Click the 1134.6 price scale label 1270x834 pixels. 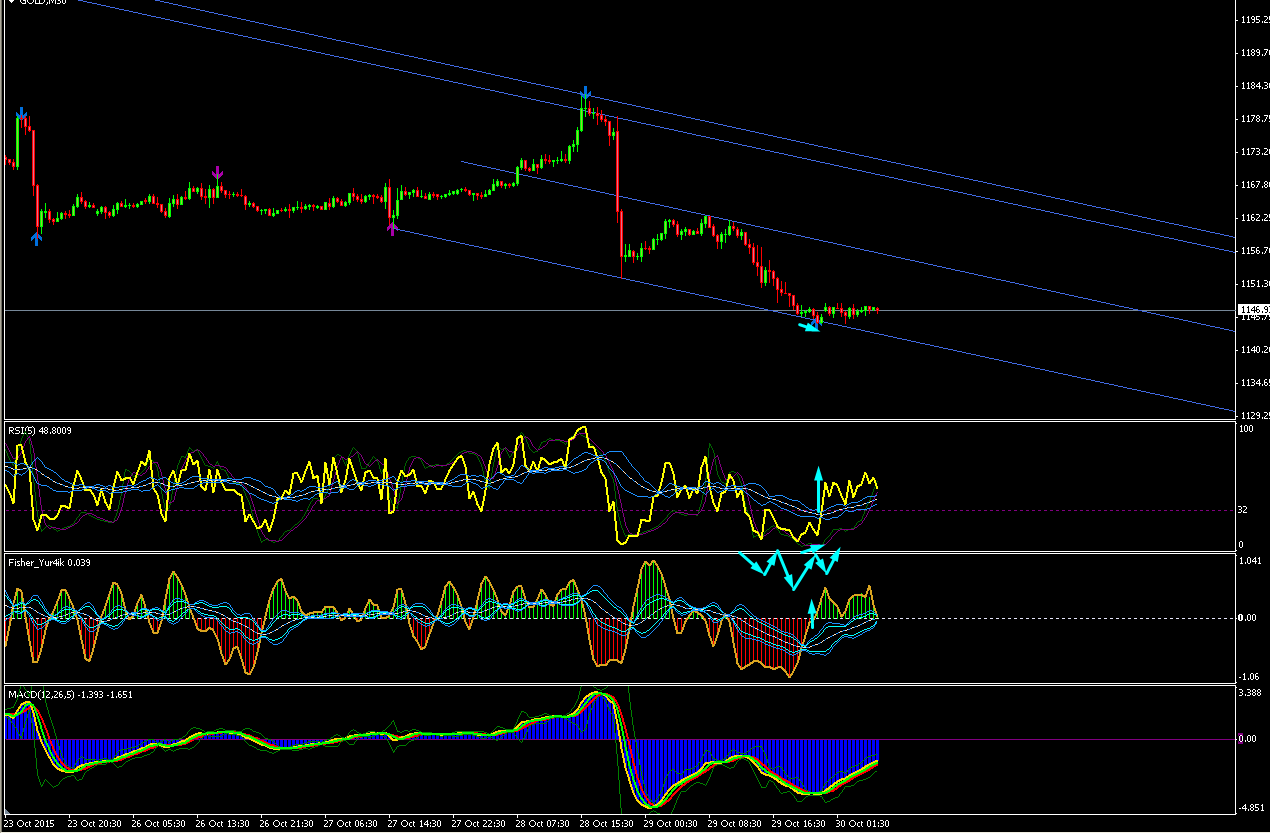(1255, 383)
